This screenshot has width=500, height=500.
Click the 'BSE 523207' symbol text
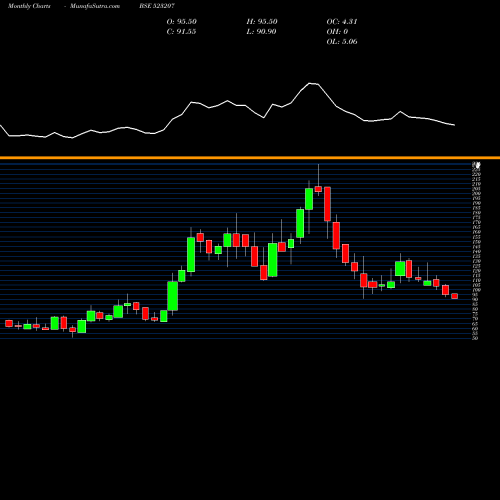(x=157, y=6)
